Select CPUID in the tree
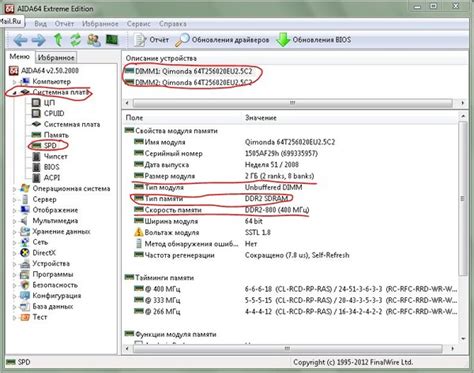This screenshot has height=373, width=474. point(48,113)
